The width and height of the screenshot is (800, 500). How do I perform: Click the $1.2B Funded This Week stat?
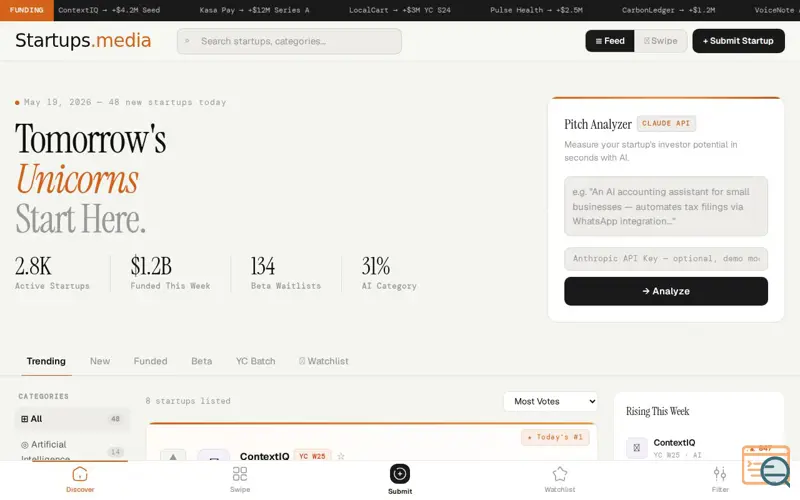pos(170,273)
